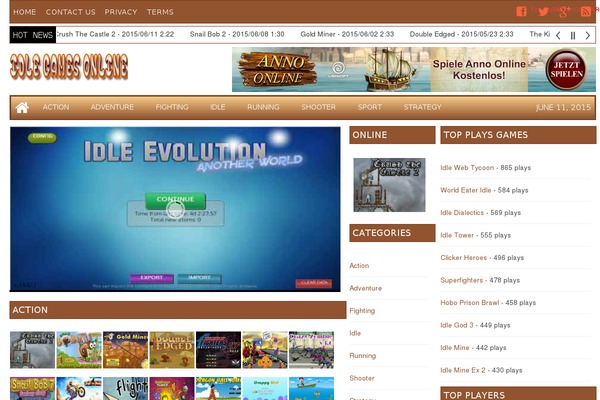Open Hobo Prison Brawl top game
600x400 pixels.
(x=470, y=303)
